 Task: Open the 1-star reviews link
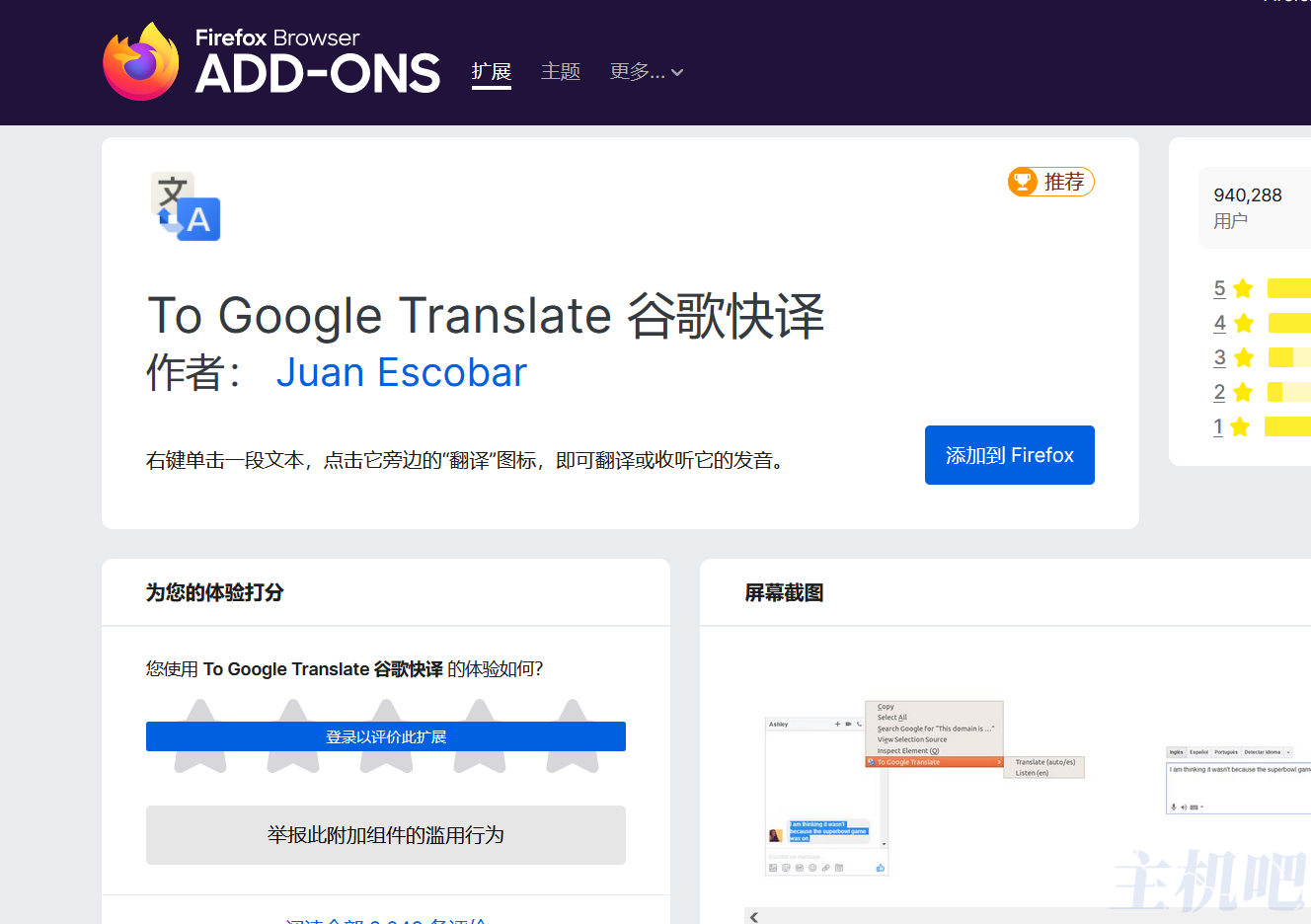pyautogui.click(x=1218, y=426)
